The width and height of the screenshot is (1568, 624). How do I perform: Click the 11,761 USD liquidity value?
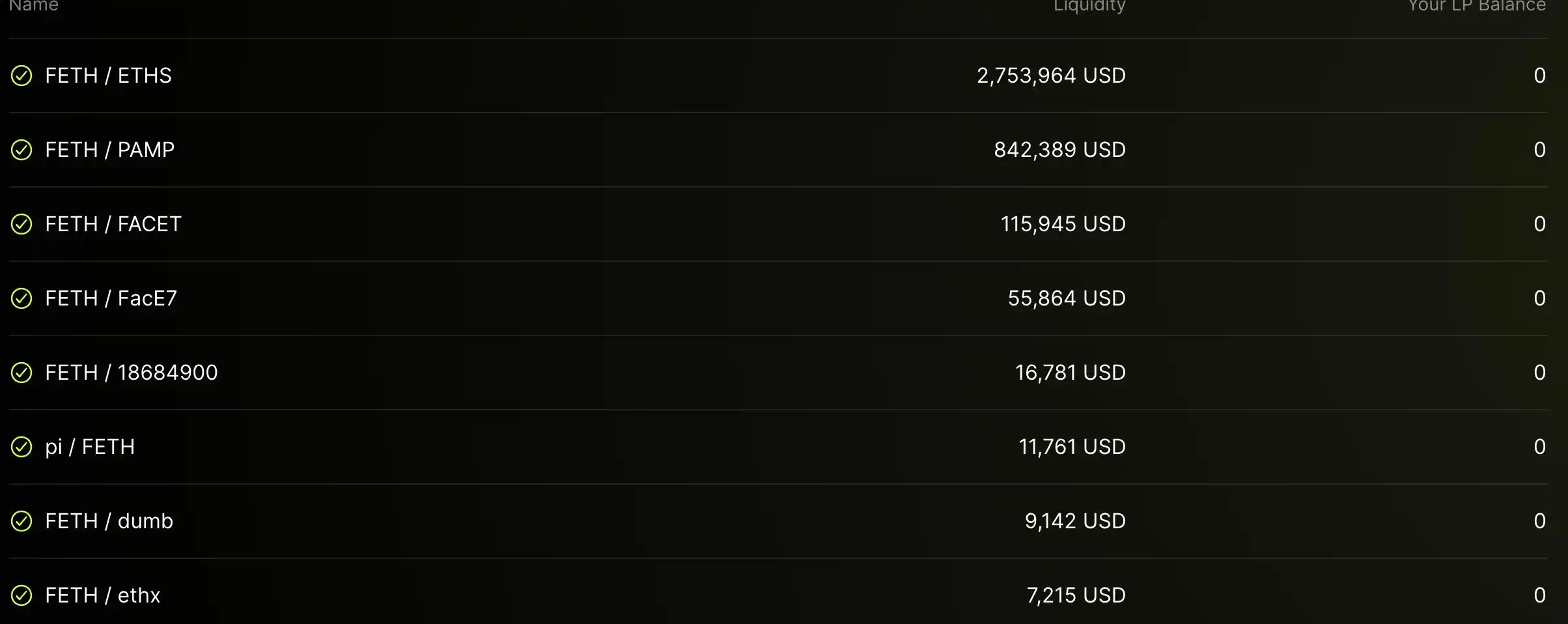(x=1072, y=447)
